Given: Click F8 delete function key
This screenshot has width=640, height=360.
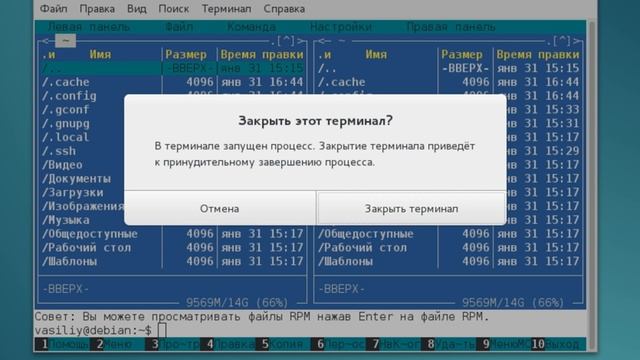Looking at the screenshot, I should click(x=448, y=344).
